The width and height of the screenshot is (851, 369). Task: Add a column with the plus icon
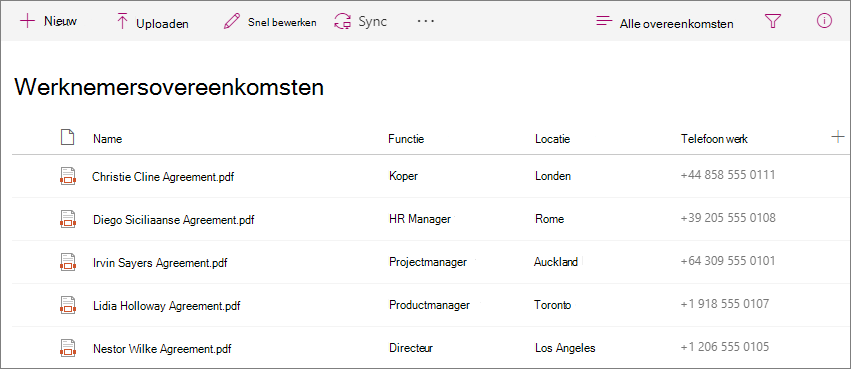[837, 137]
